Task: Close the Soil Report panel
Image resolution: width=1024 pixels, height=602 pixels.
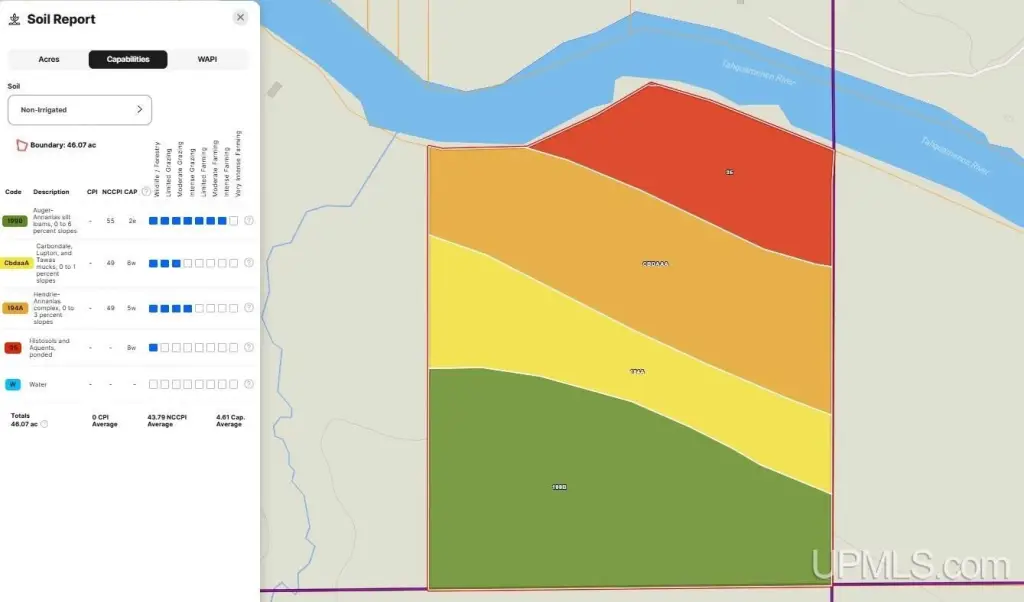Action: click(x=240, y=17)
